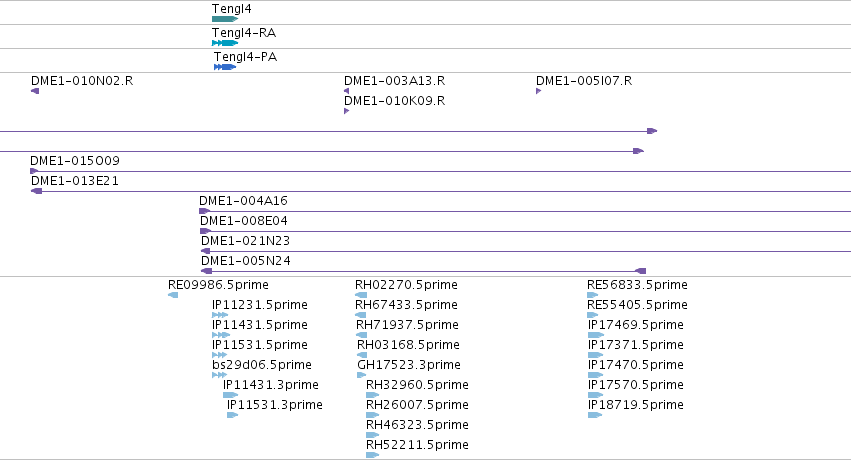Click the DME1-005N24 BAC label
The image size is (851, 460).
[x=246, y=260]
